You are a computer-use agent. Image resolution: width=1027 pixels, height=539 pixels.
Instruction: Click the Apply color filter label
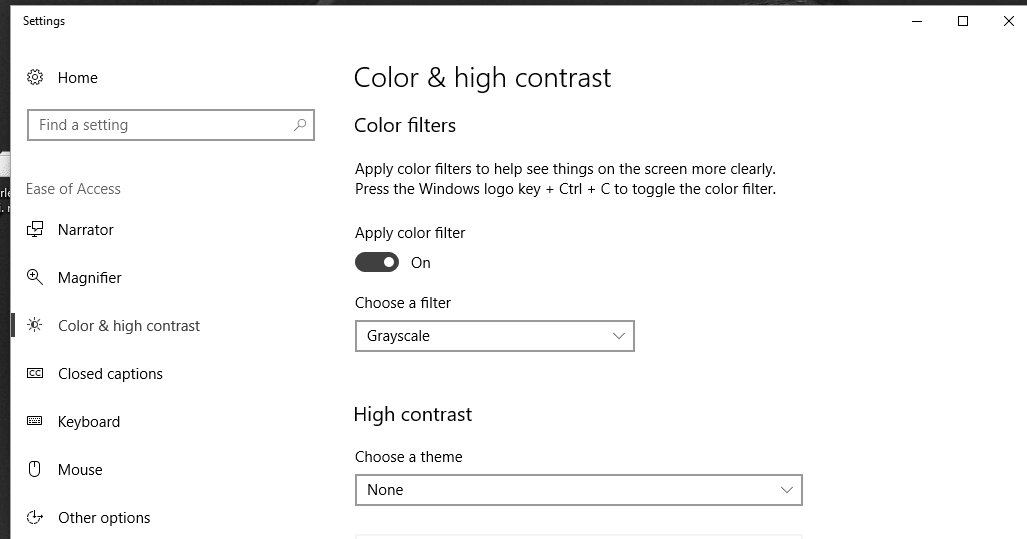pyautogui.click(x=410, y=233)
